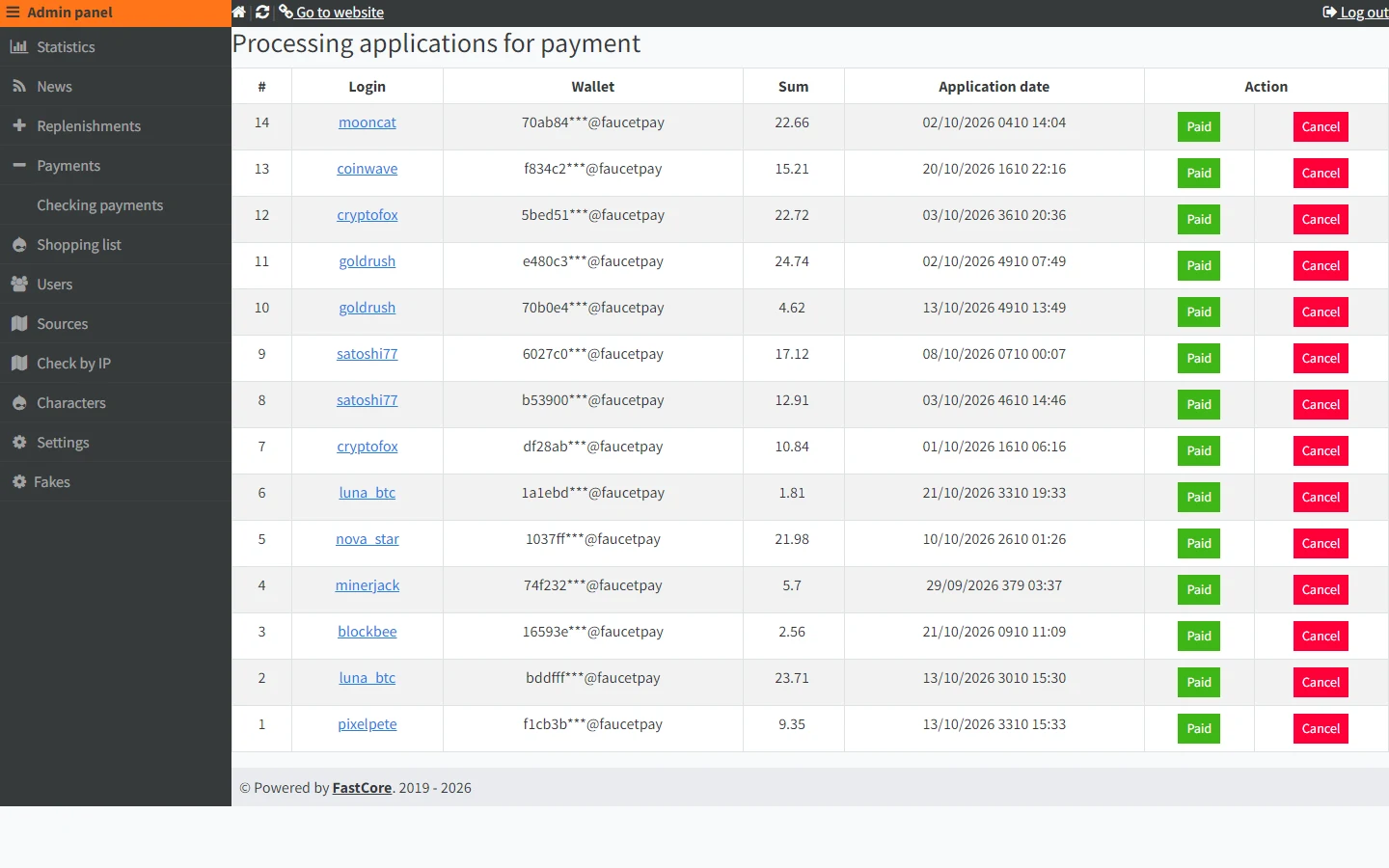Open the mooncat user login link
The width and height of the screenshot is (1389, 868).
pyautogui.click(x=368, y=122)
